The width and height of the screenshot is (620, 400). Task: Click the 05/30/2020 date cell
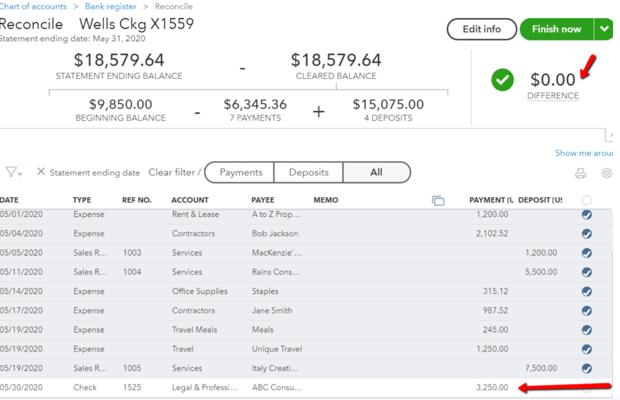pos(21,387)
